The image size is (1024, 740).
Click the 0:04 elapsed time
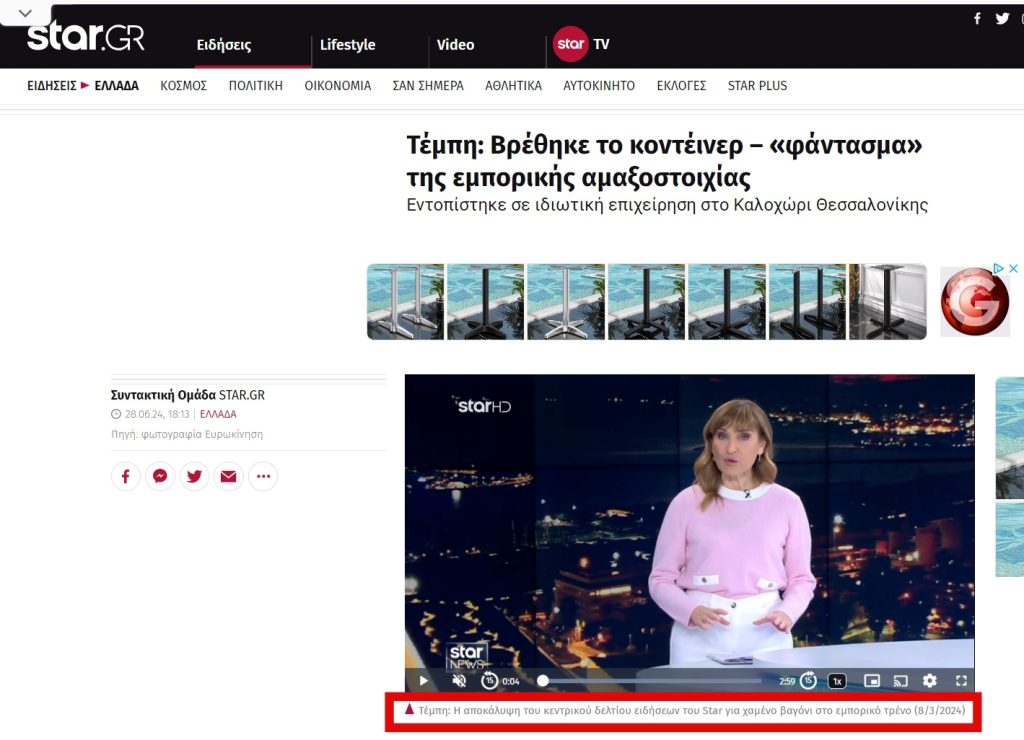tap(511, 681)
